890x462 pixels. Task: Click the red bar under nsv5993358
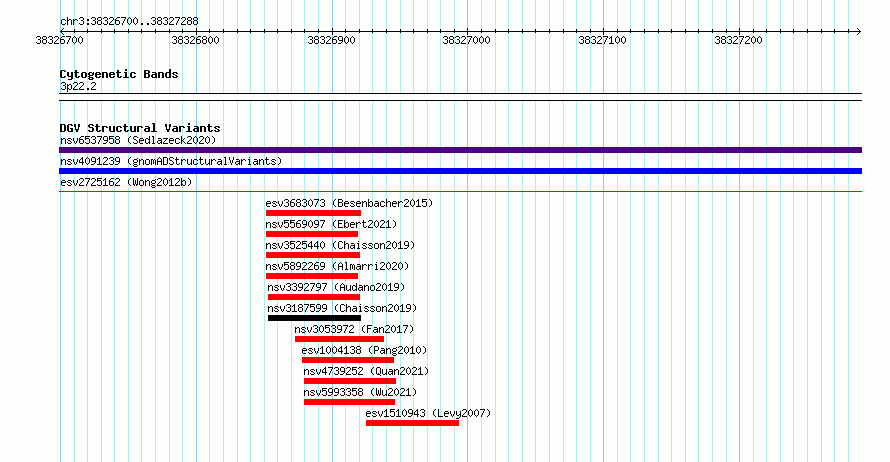(349, 402)
